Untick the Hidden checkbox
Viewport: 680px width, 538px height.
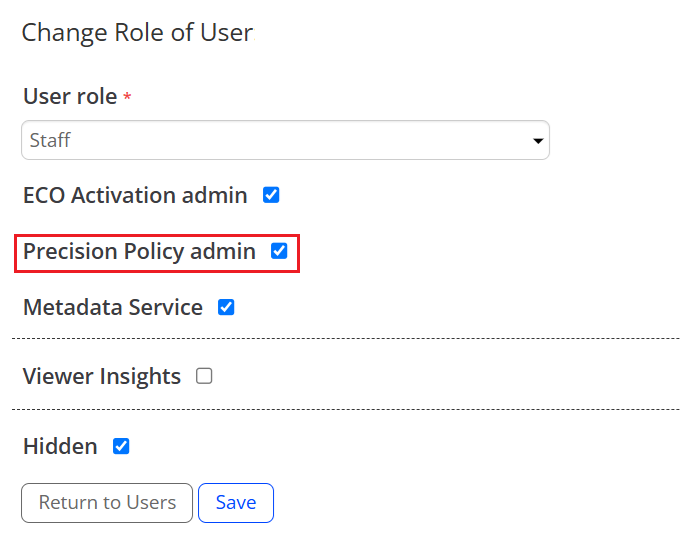[x=121, y=446]
